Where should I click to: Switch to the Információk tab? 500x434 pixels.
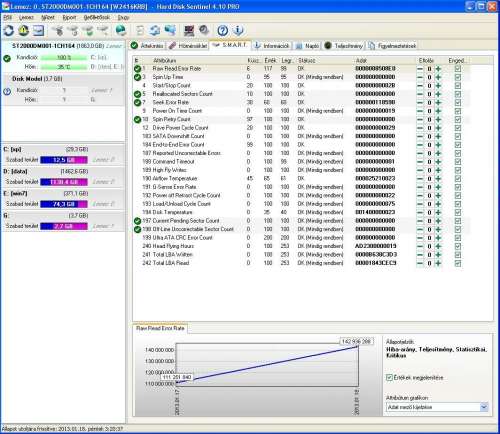click(271, 46)
